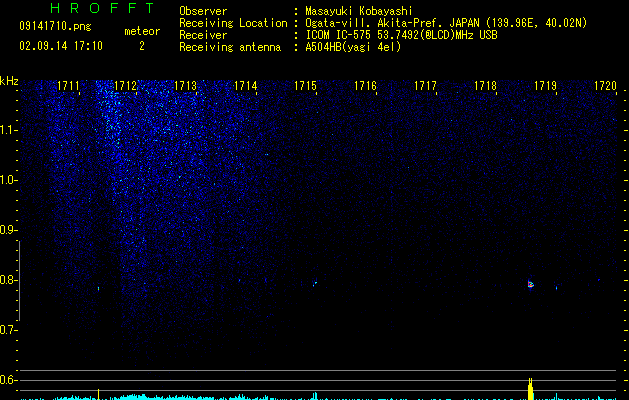Click the Receiver label

click(203, 35)
